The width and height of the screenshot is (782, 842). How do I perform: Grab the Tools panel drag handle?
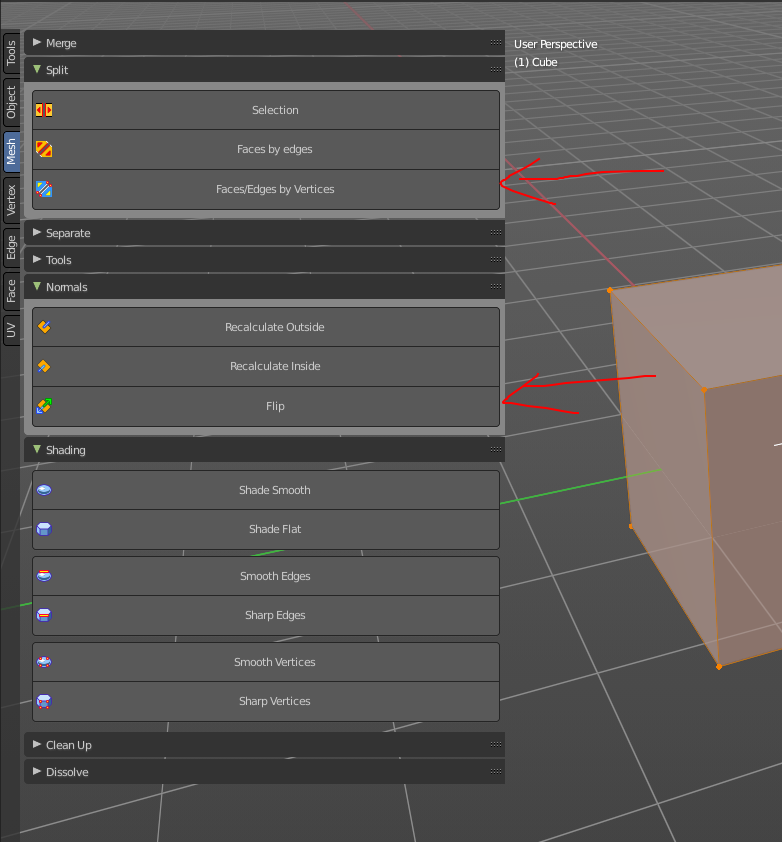pyautogui.click(x=496, y=259)
